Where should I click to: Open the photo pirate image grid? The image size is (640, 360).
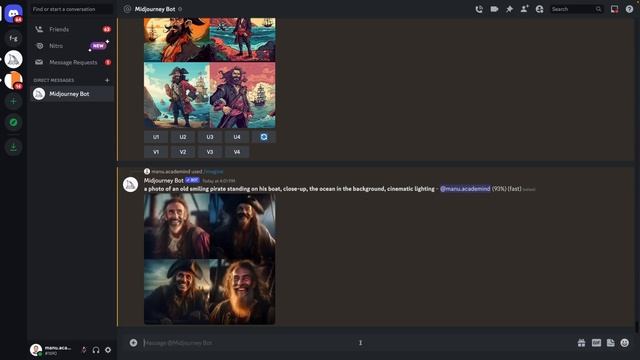(210, 259)
